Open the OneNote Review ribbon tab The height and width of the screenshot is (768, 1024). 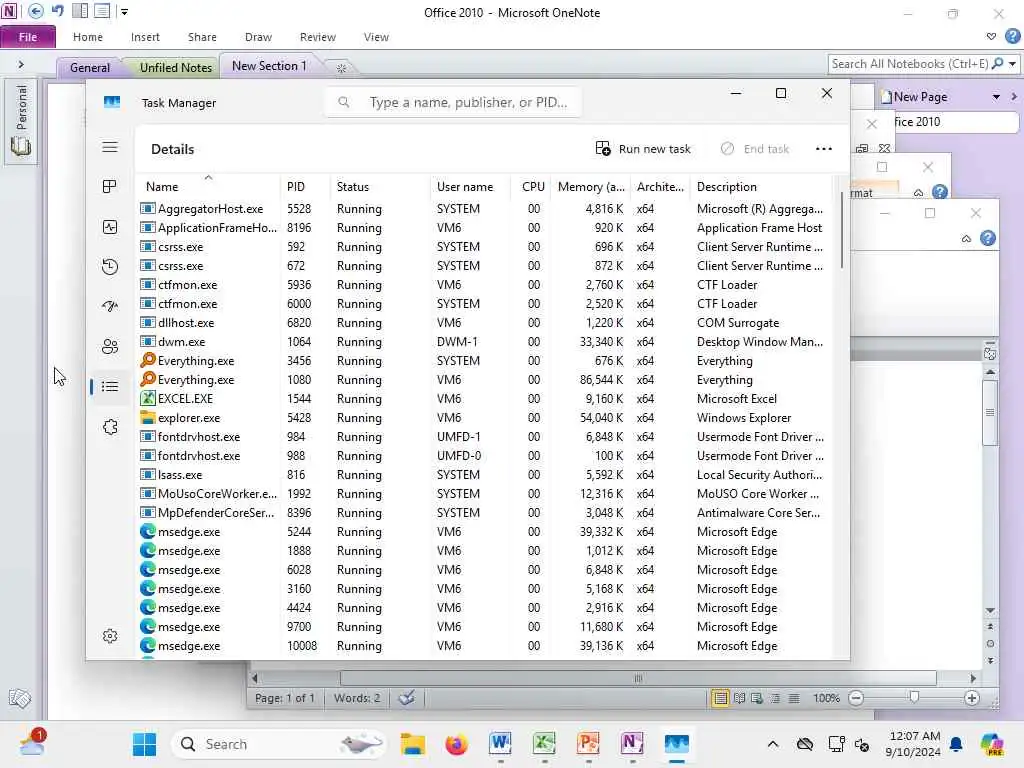point(317,37)
